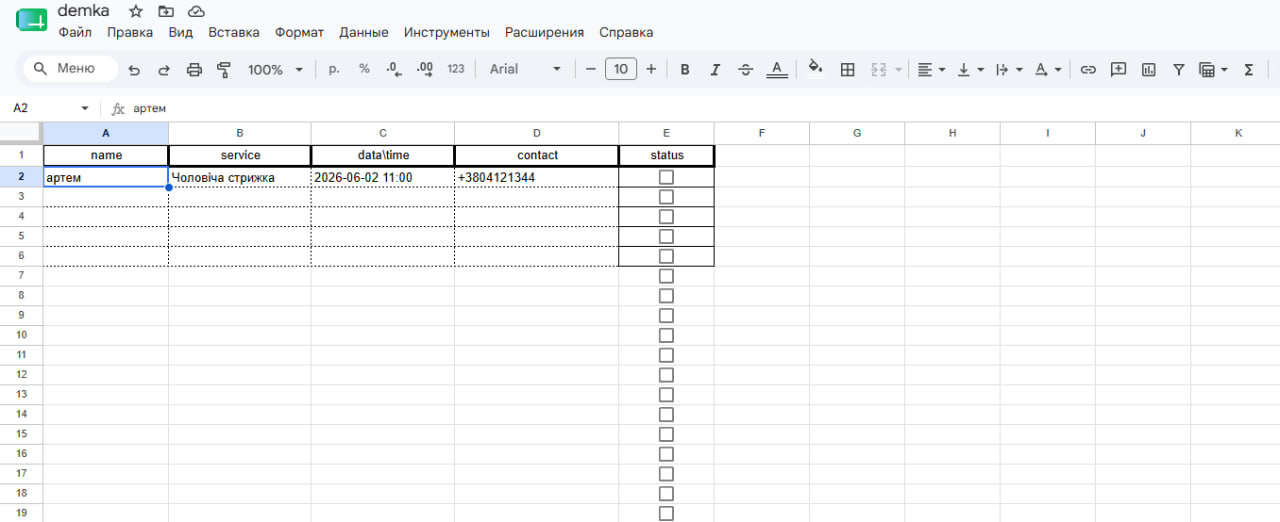
Task: Tick the status checkbox in row 4
Action: 666,217
